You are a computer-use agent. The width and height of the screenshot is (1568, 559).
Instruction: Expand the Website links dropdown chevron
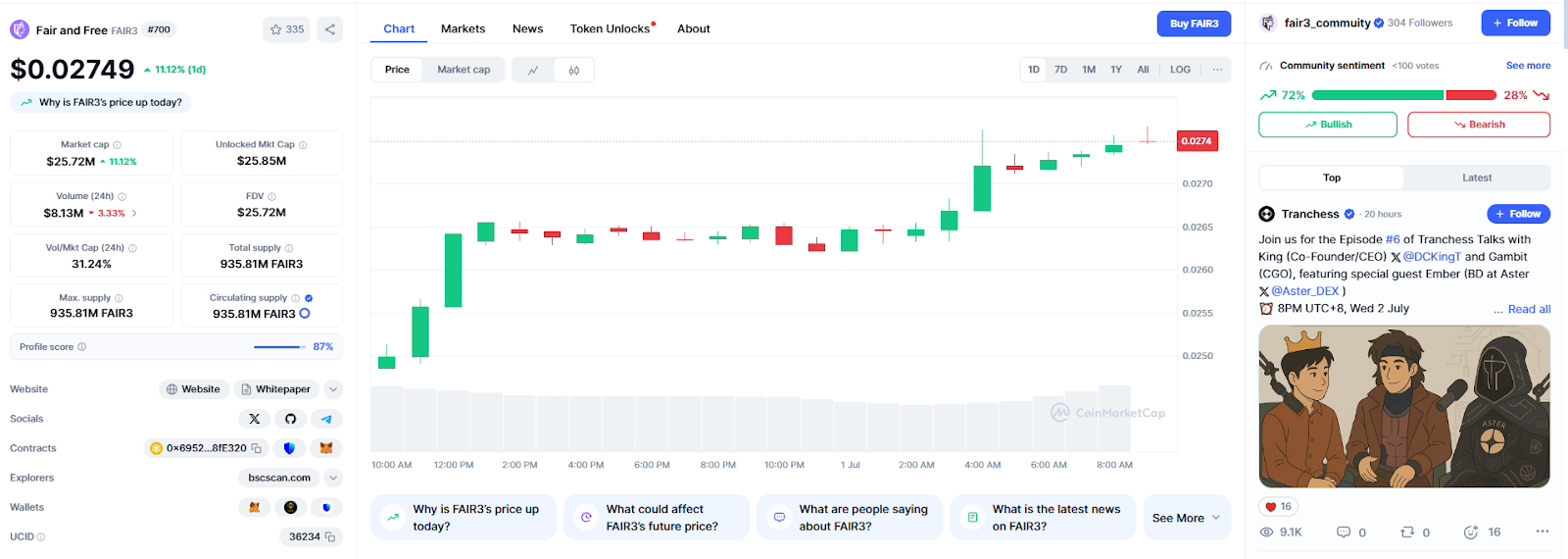(333, 389)
